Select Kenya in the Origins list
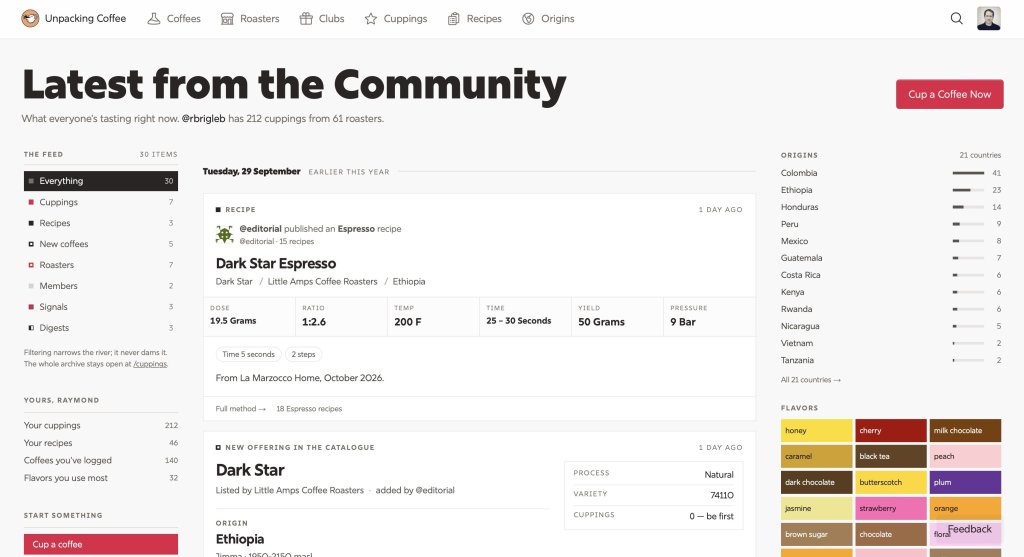The image size is (1024, 557). click(x=891, y=292)
